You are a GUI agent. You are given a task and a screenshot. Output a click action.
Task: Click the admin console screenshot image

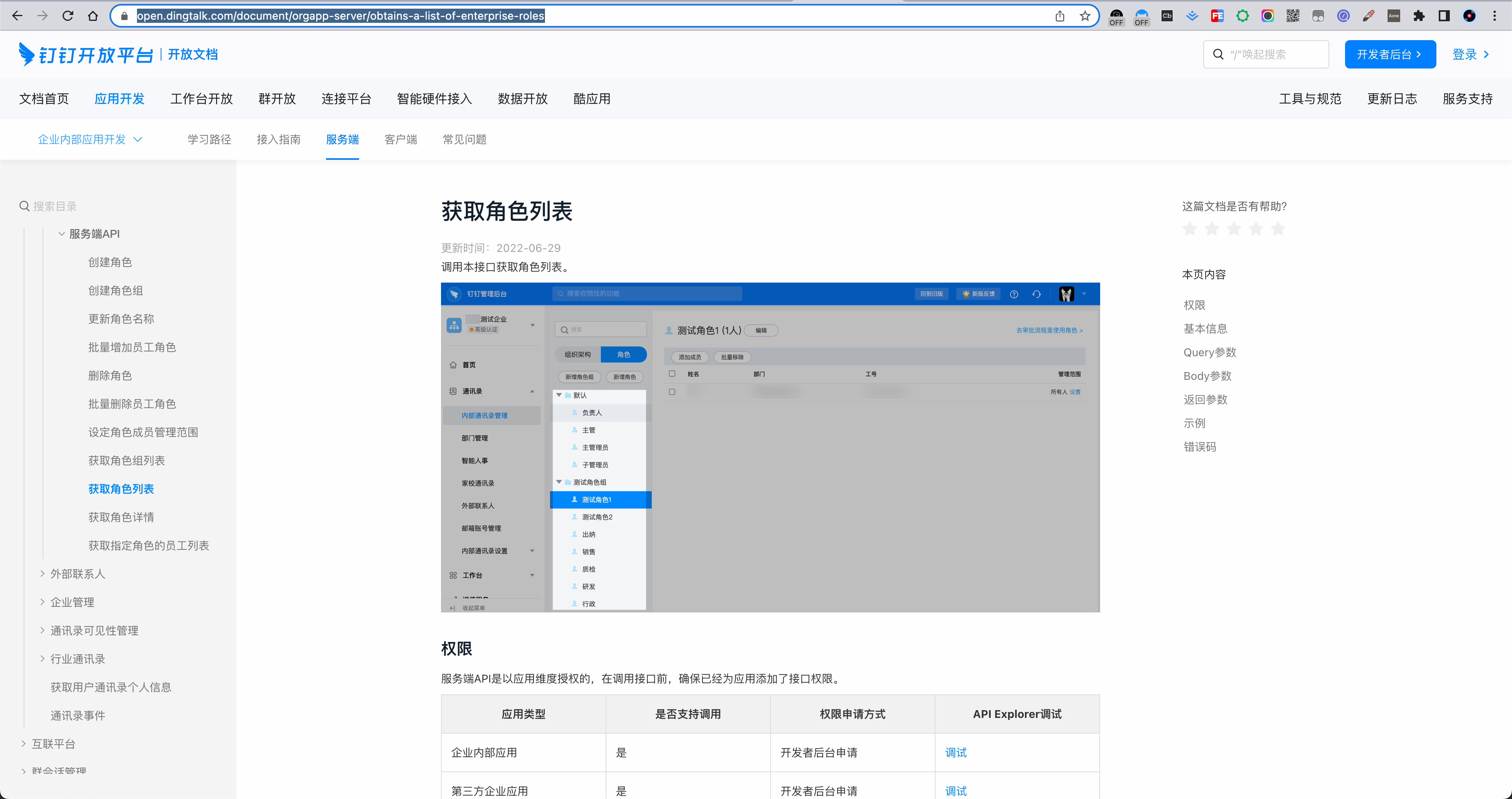coord(770,448)
